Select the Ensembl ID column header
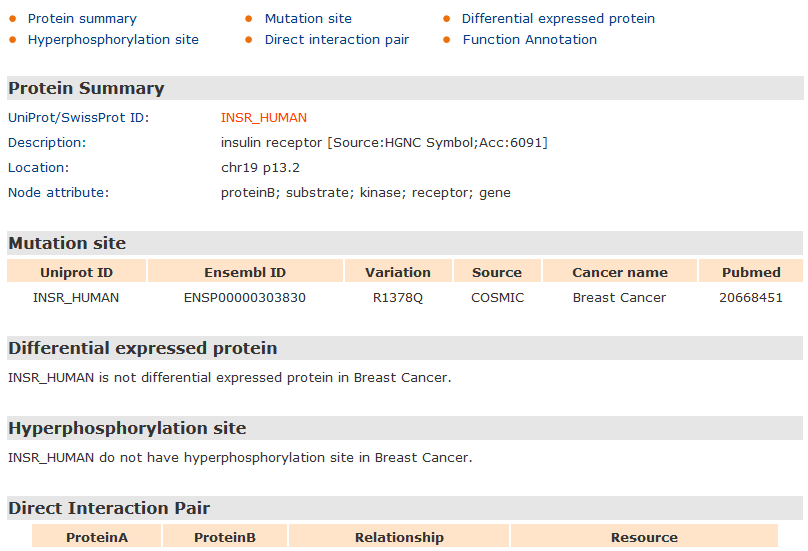 click(245, 272)
